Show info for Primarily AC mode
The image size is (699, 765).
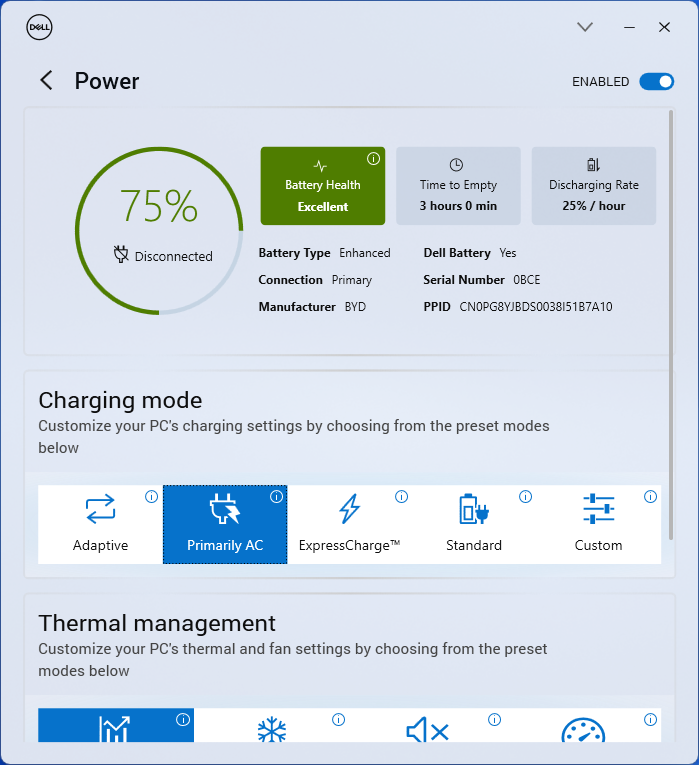277,497
